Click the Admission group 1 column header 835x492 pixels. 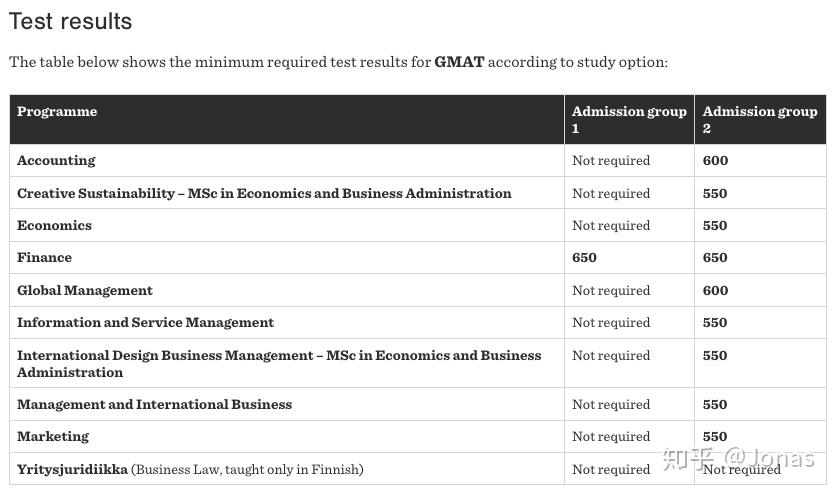(629, 120)
